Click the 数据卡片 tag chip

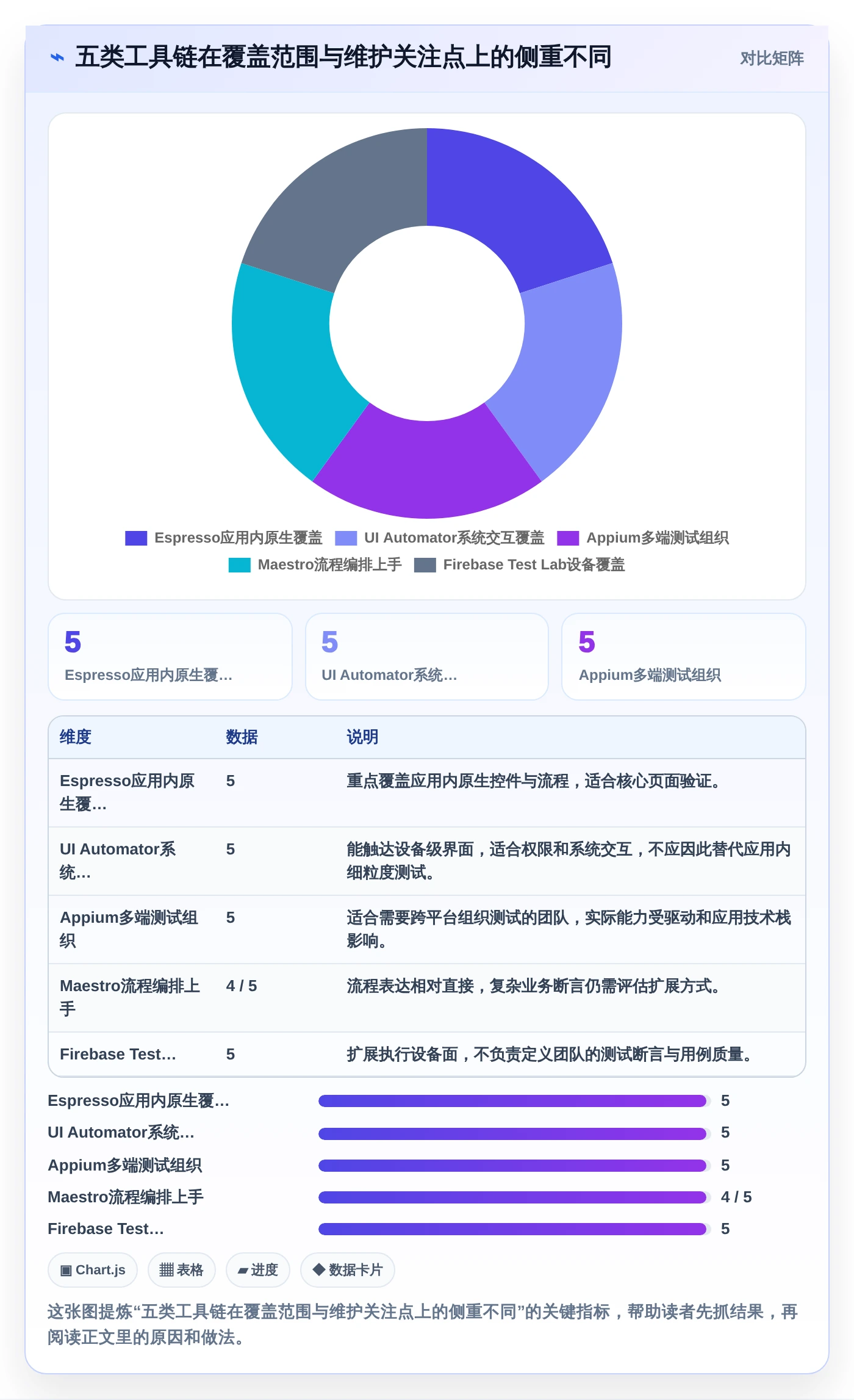click(348, 1270)
